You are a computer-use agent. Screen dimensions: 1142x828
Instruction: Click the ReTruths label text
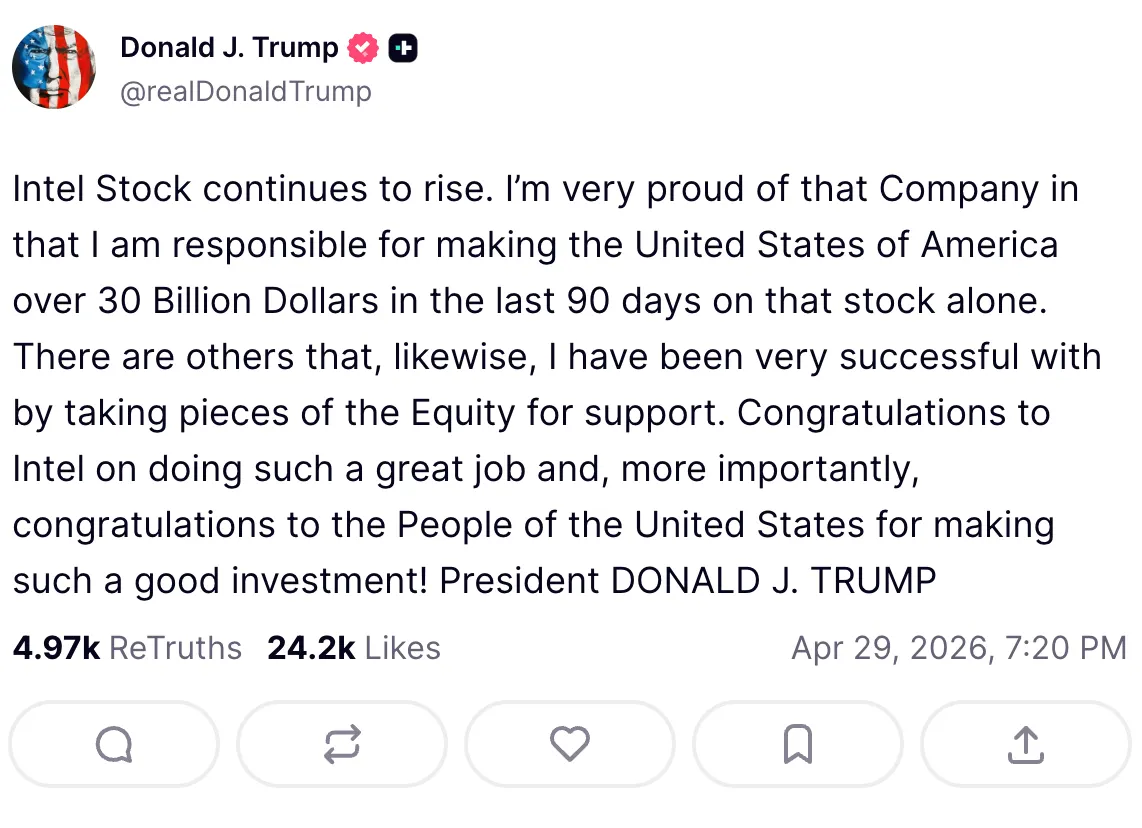click(176, 647)
